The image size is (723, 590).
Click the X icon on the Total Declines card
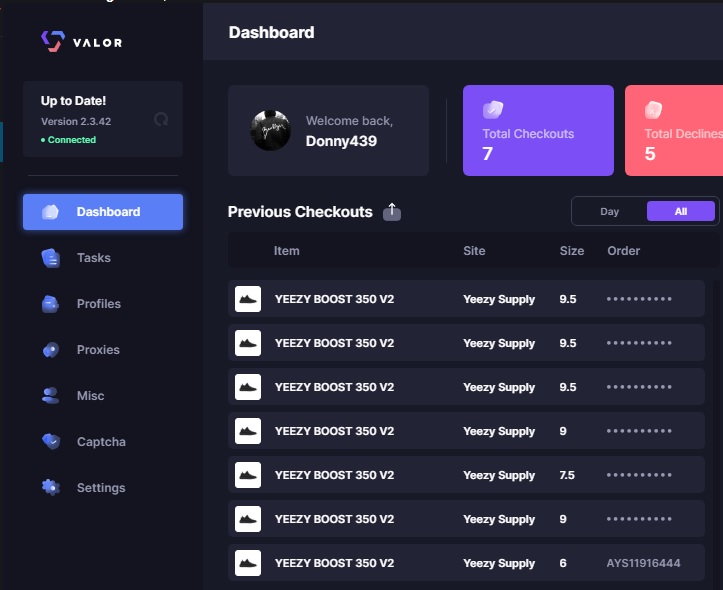(653, 110)
